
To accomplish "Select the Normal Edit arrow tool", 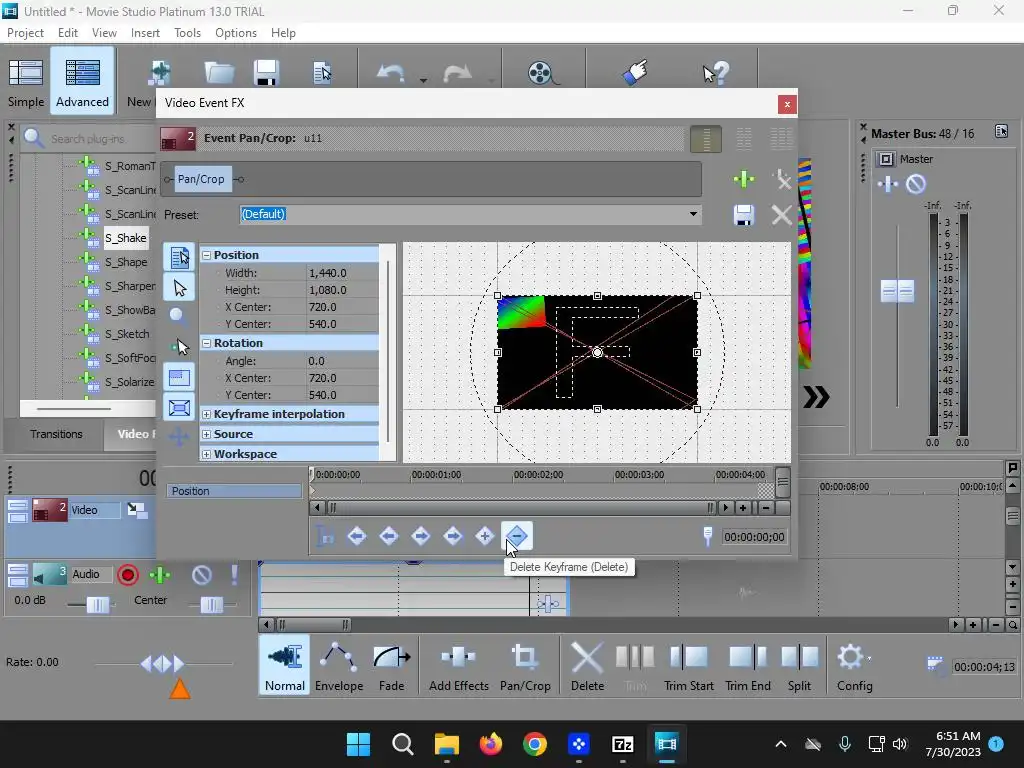I will [x=180, y=287].
